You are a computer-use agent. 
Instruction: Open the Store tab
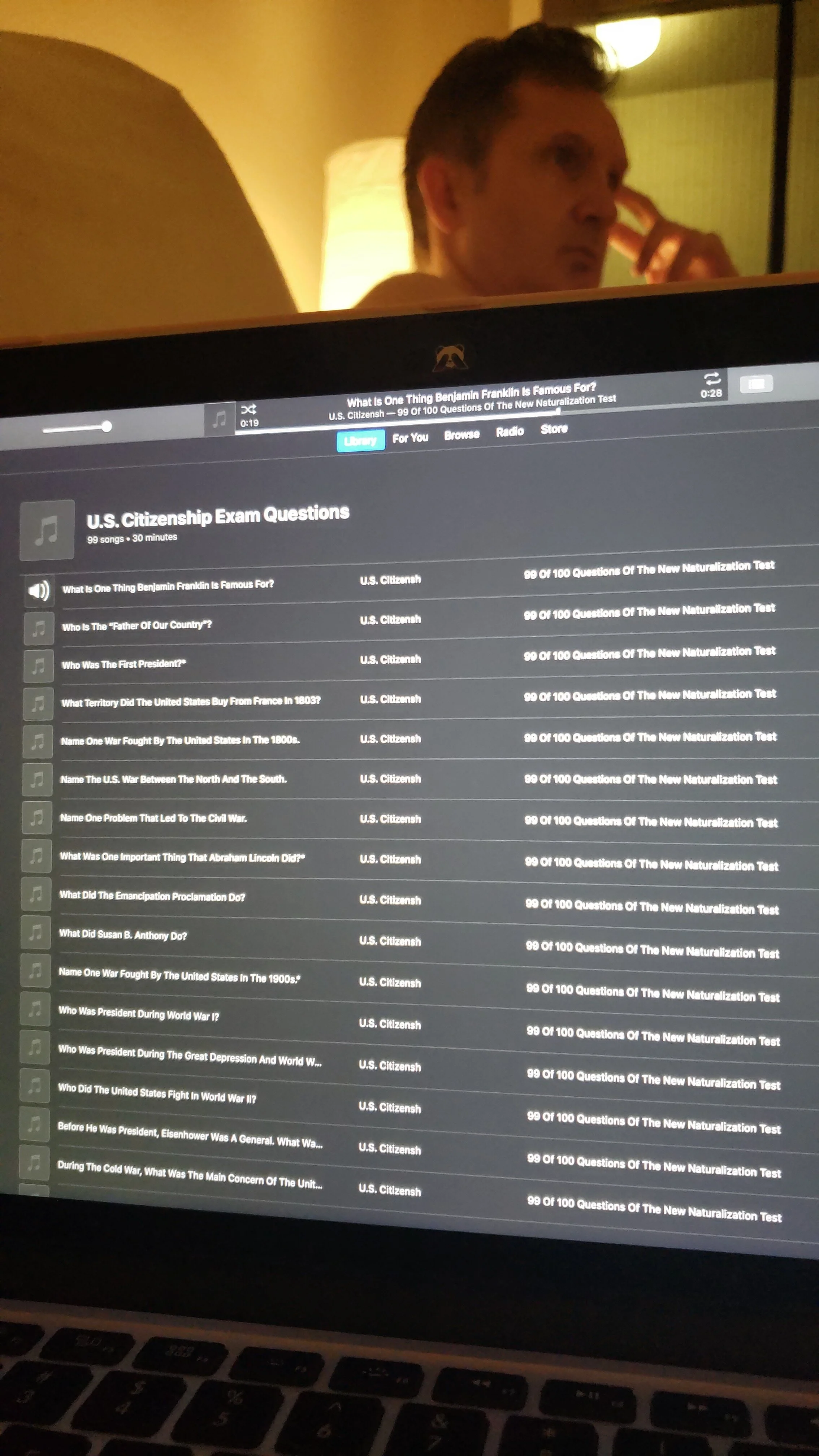point(554,429)
